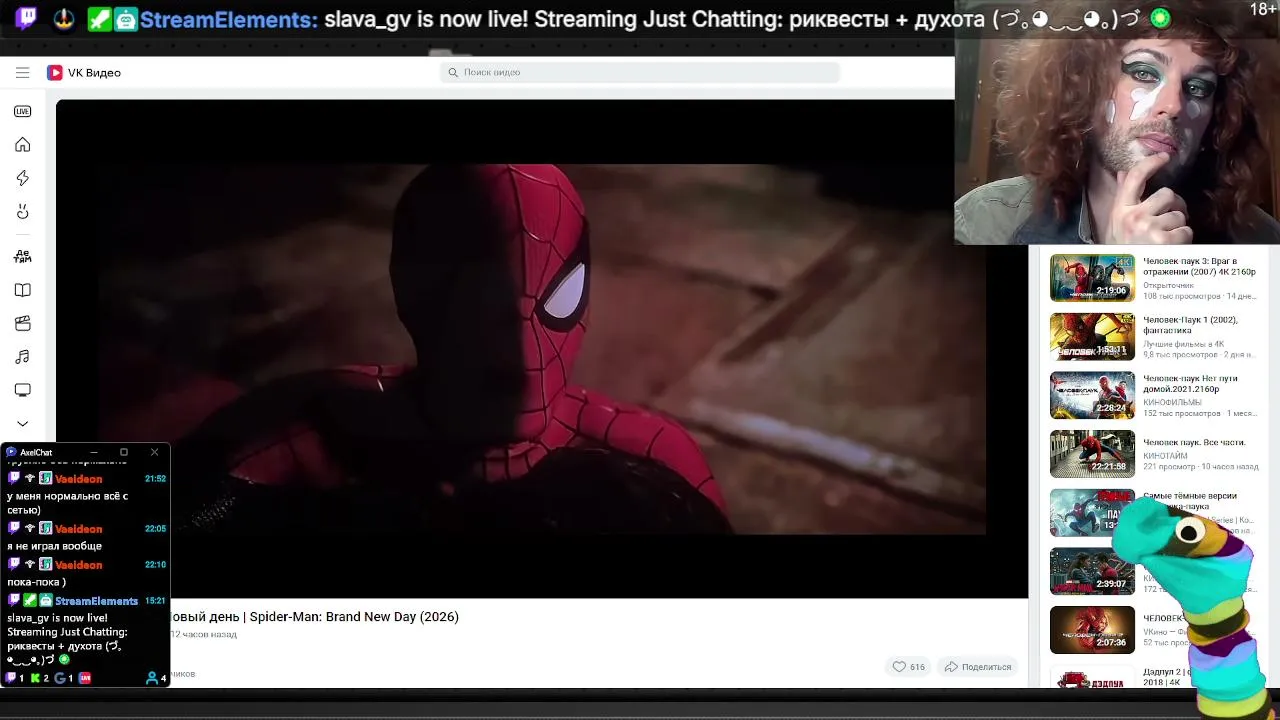Minimize the AxelChat window
1280x720 pixels.
93,452
